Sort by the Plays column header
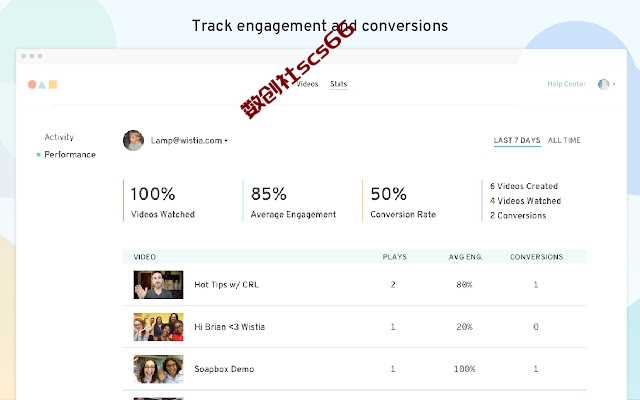 pyautogui.click(x=394, y=257)
